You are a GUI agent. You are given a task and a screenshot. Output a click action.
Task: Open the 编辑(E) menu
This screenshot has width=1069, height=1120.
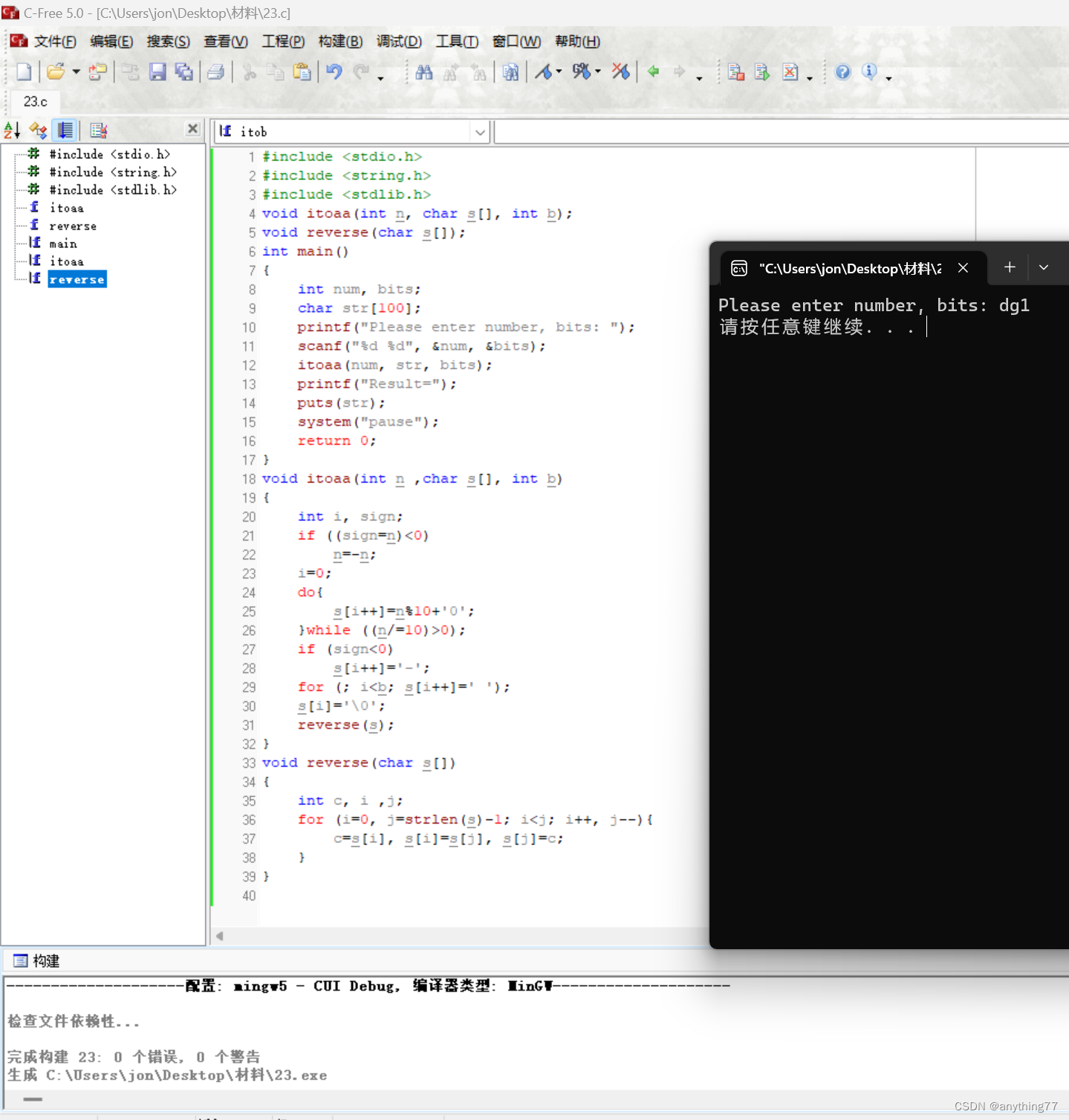coord(111,42)
